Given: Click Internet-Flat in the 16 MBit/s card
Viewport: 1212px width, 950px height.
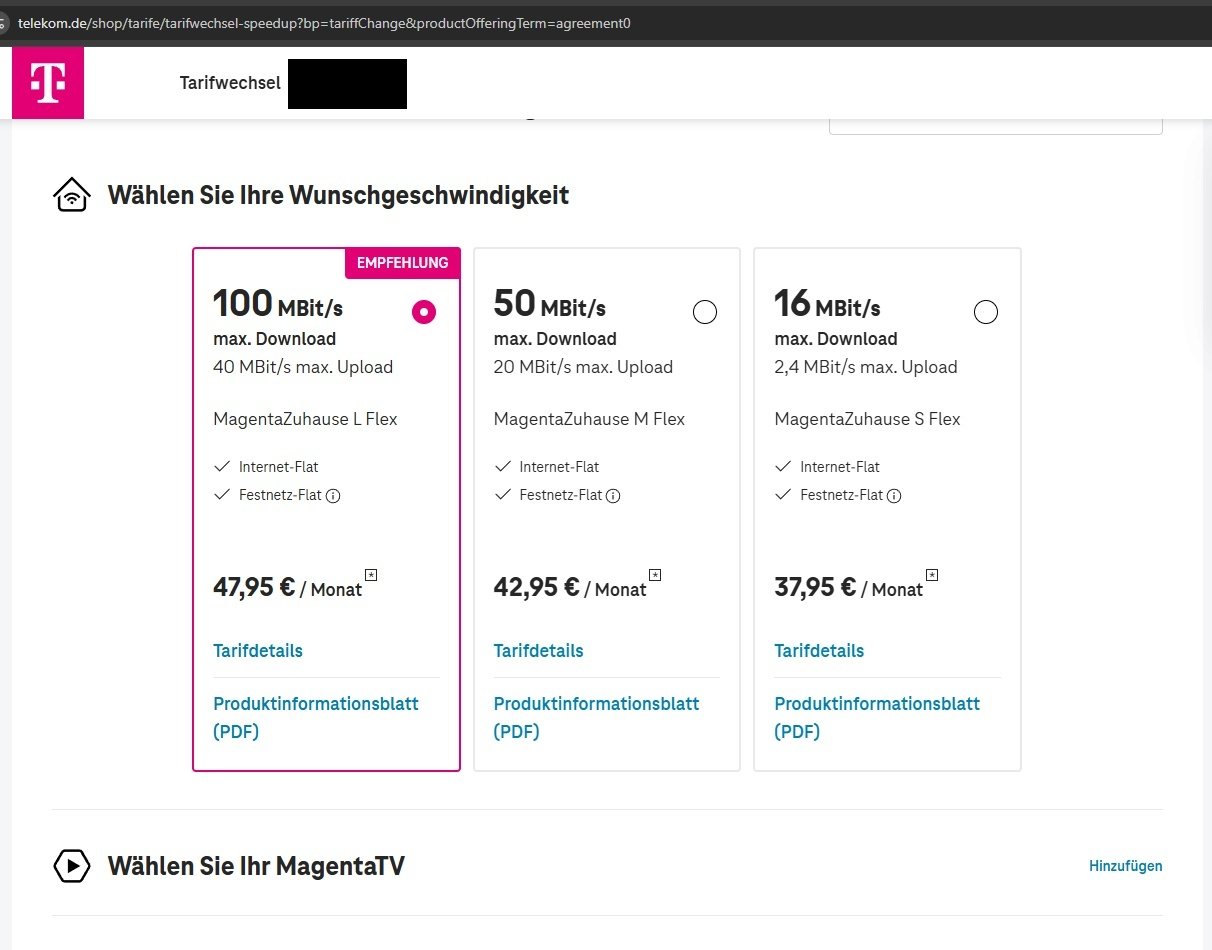Looking at the screenshot, I should 840,467.
